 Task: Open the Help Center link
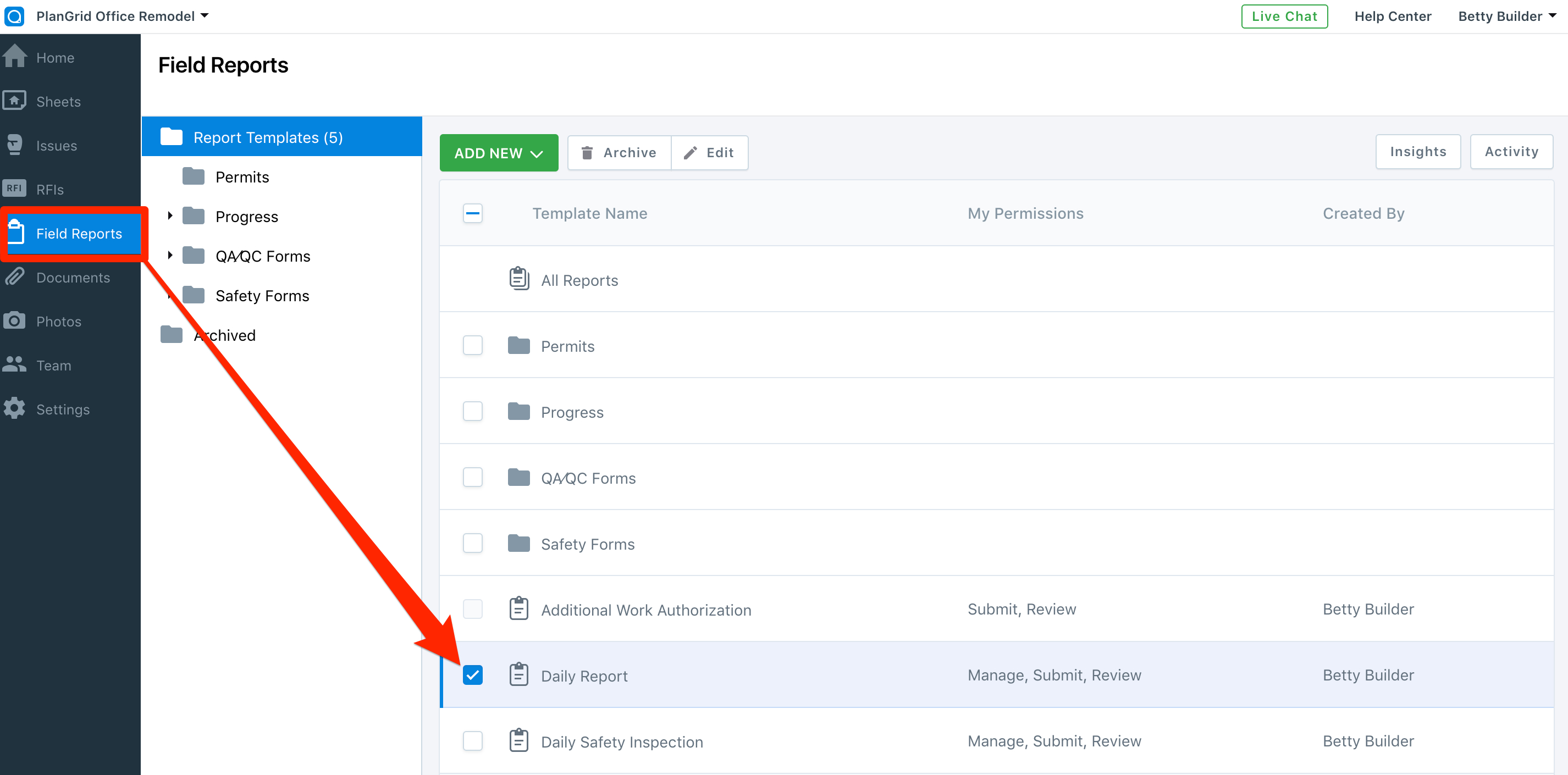(1395, 16)
